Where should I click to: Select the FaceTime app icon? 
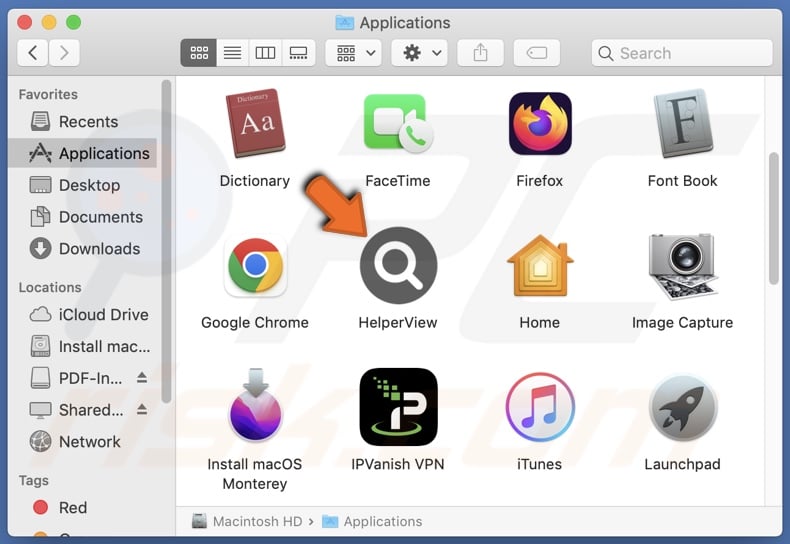398,124
